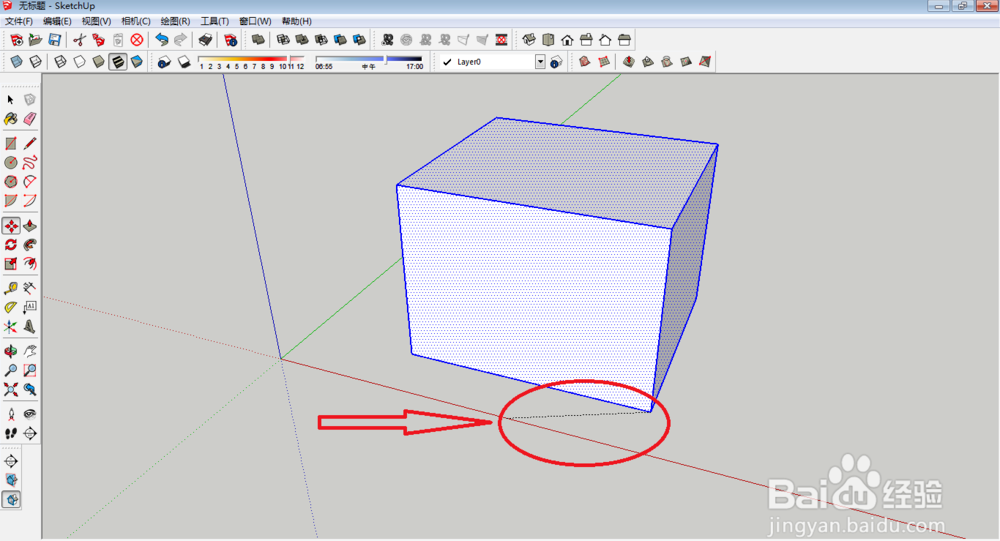Click the red Erase/Delete circle icon

click(136, 40)
